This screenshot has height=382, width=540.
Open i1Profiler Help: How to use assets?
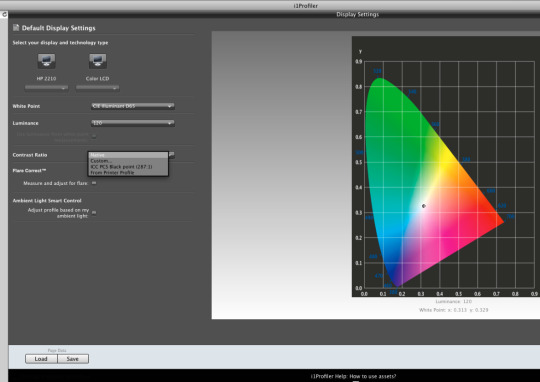click(x=353, y=376)
